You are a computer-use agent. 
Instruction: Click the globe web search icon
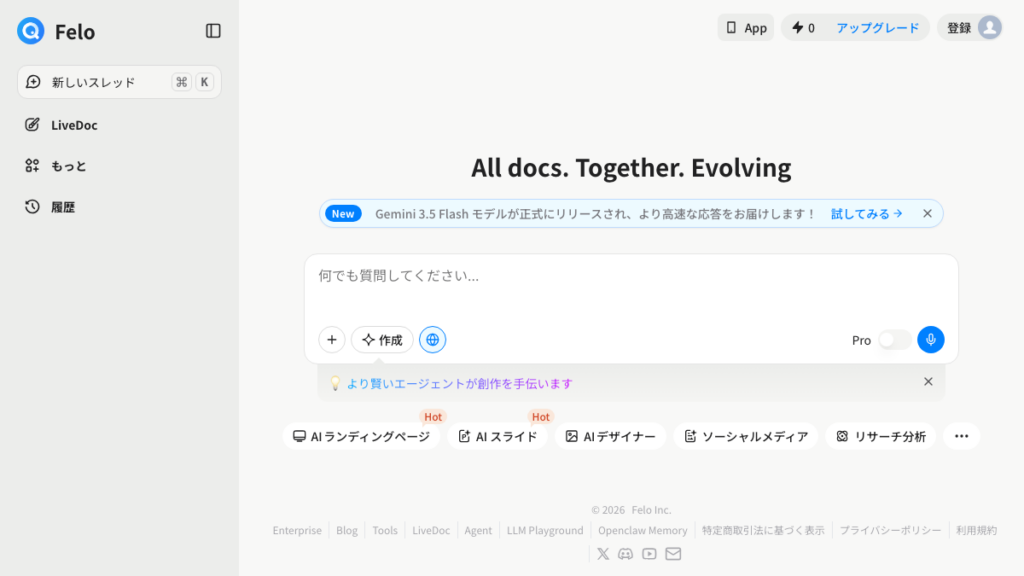click(x=432, y=340)
